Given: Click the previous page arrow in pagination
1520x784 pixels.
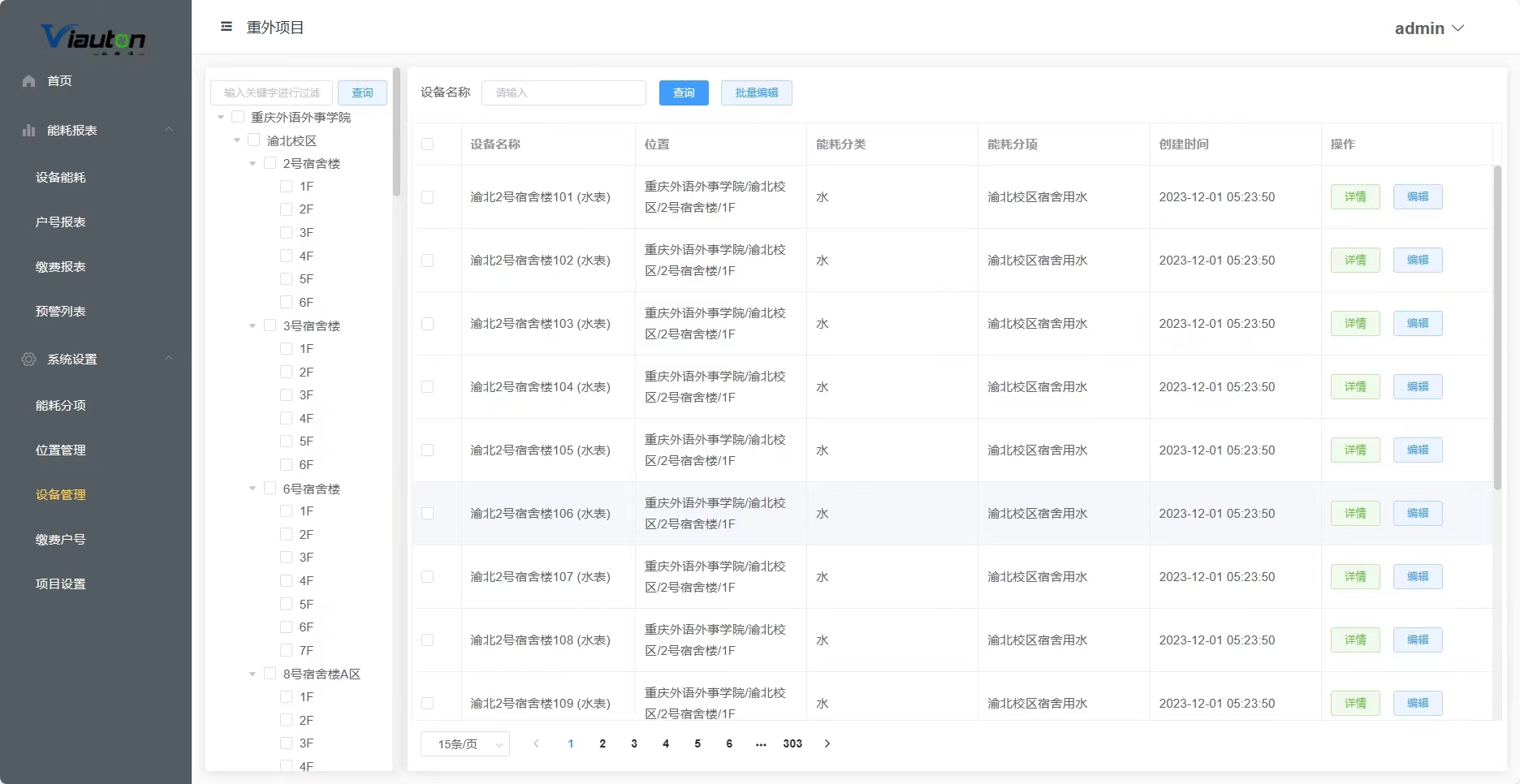Looking at the screenshot, I should [x=536, y=743].
